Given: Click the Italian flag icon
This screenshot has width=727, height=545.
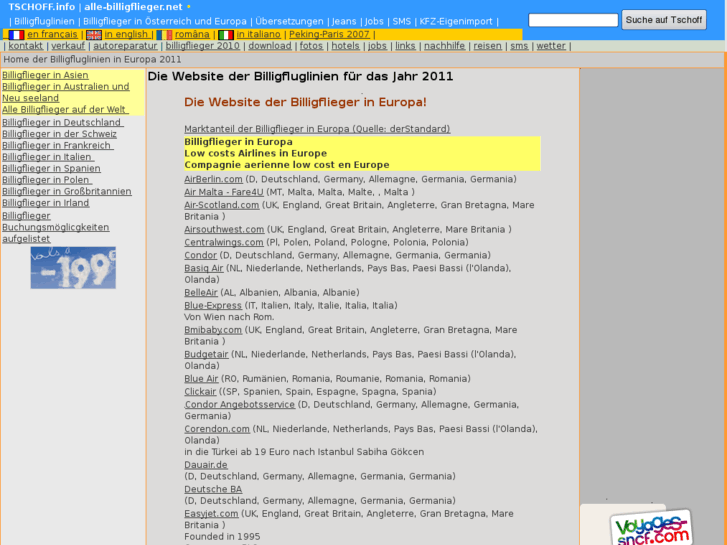Looking at the screenshot, I should 226,35.
